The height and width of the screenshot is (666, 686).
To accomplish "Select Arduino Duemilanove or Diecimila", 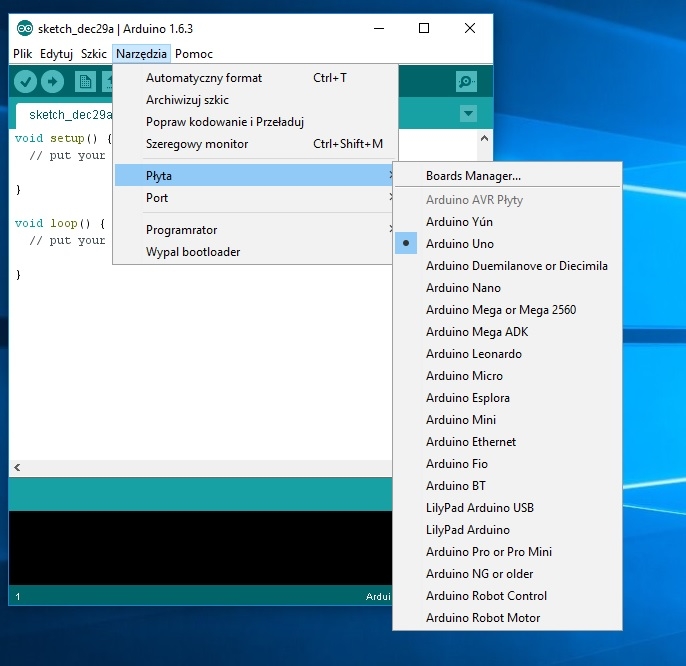I will pyautogui.click(x=508, y=266).
